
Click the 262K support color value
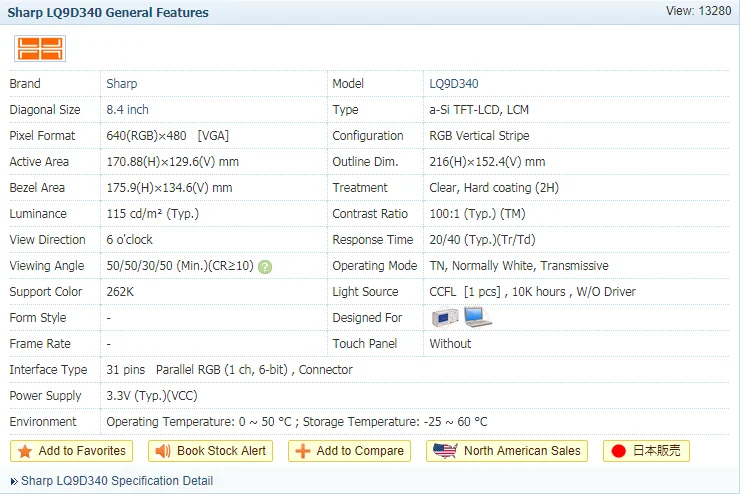[120, 292]
